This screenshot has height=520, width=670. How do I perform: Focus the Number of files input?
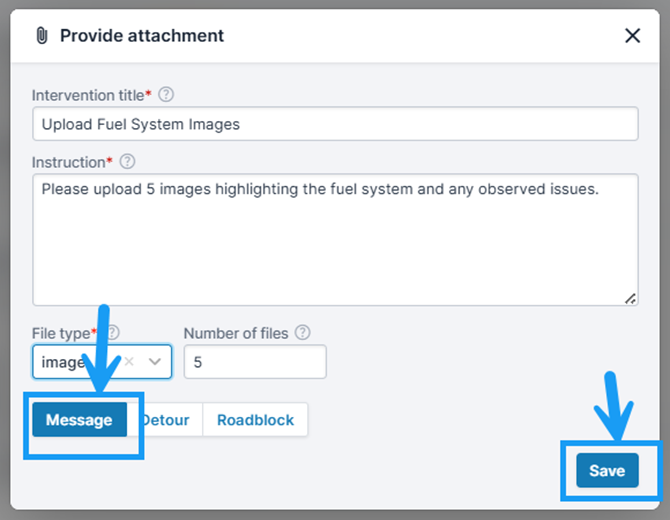pos(255,362)
